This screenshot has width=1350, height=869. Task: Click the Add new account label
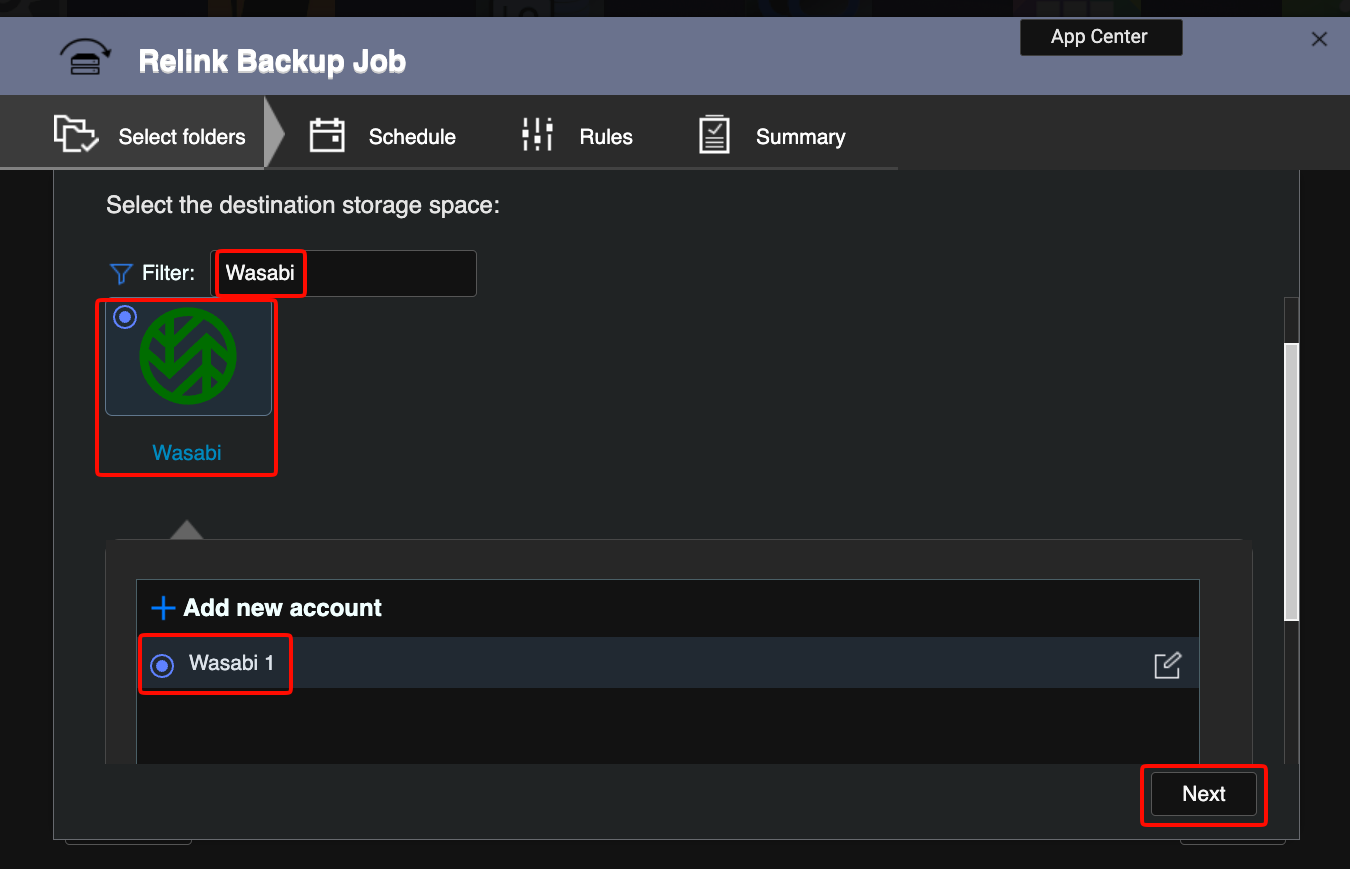(283, 608)
